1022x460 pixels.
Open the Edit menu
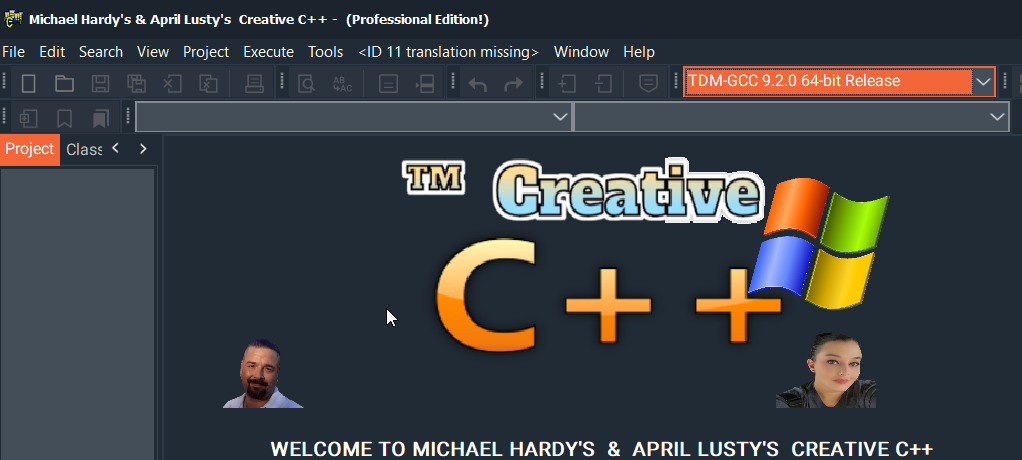[52, 51]
